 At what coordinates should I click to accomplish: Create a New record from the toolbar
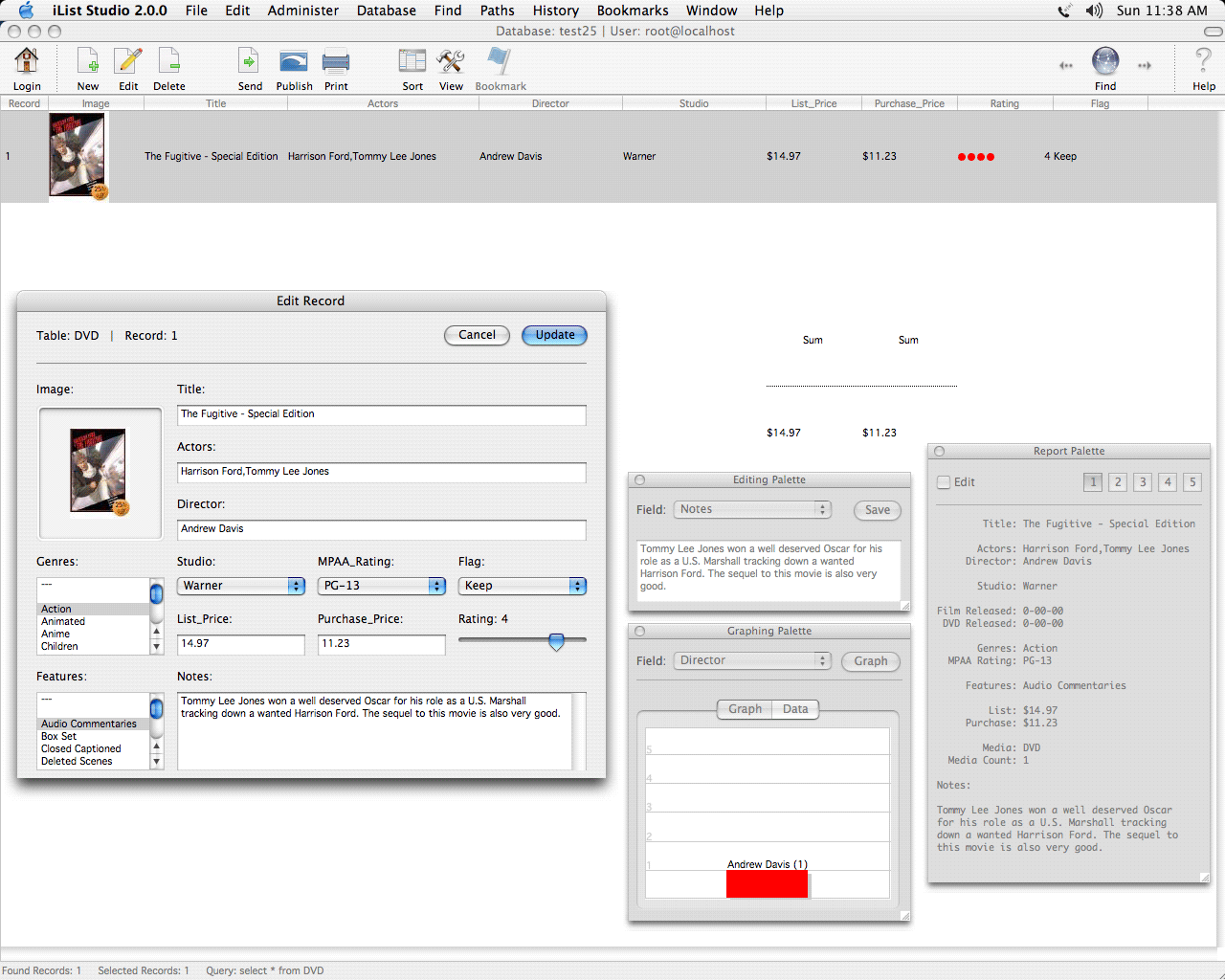click(88, 61)
